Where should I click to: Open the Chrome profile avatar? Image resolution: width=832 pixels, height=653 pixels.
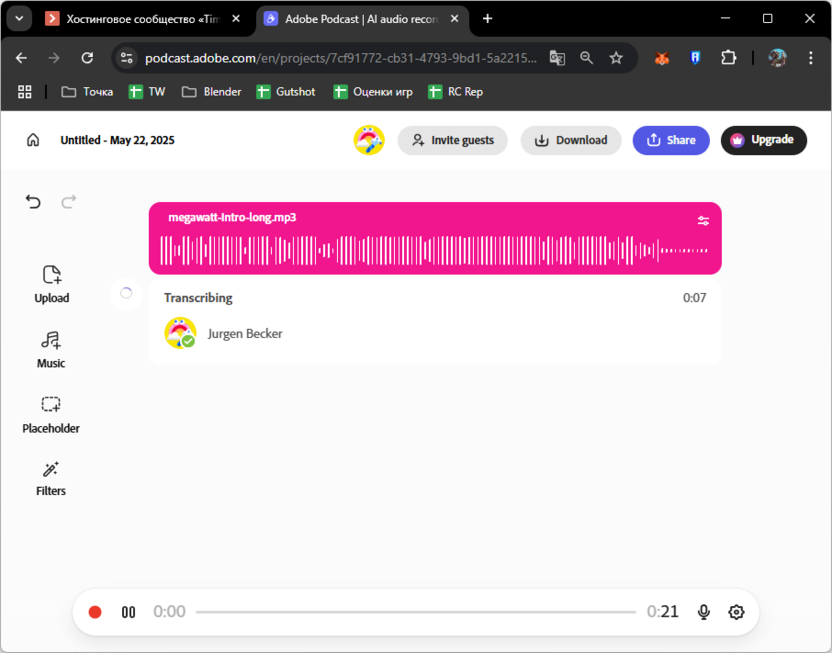pos(777,58)
